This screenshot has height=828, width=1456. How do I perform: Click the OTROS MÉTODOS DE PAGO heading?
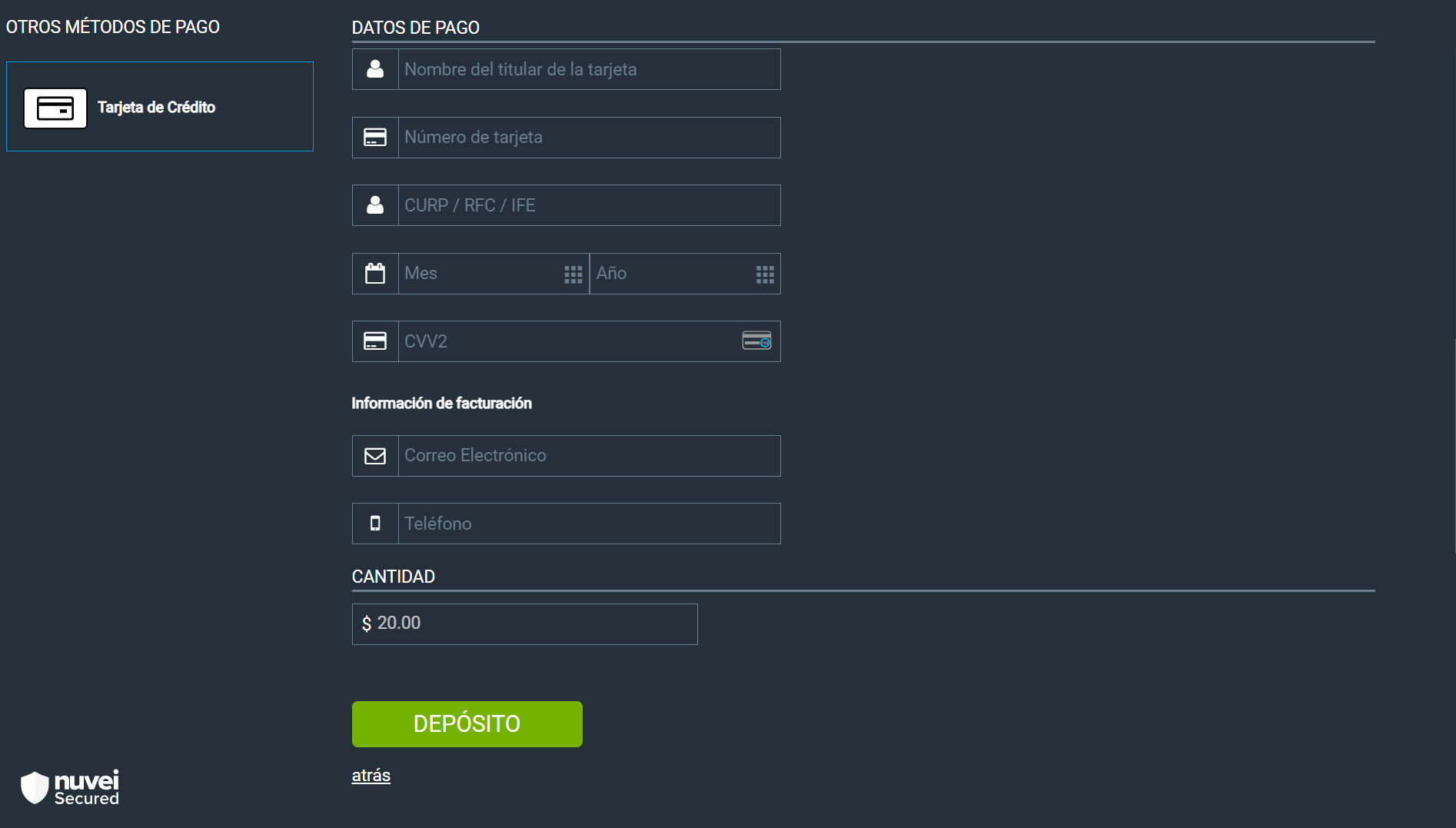click(113, 27)
